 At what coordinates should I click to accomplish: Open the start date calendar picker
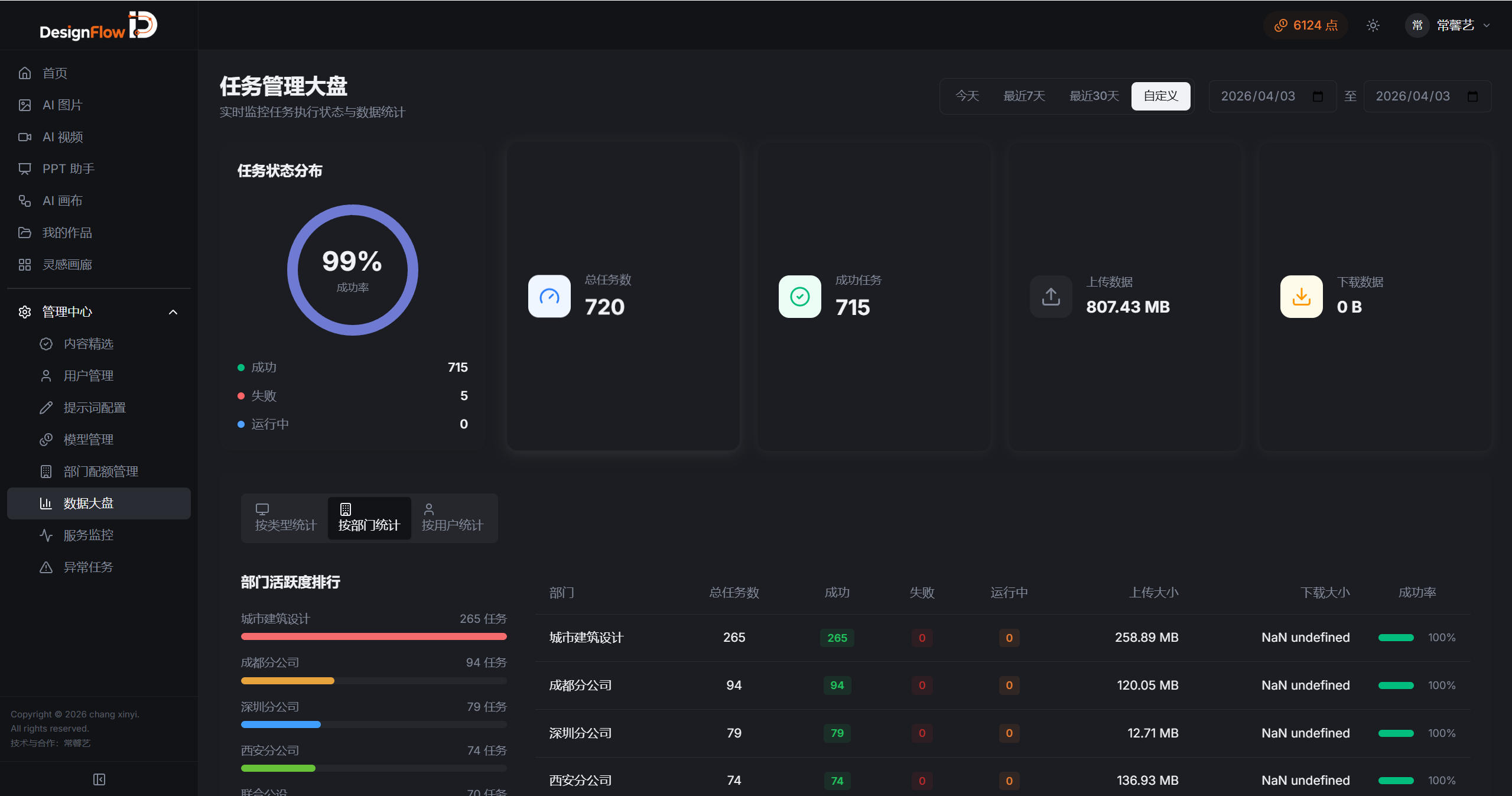(x=1318, y=96)
